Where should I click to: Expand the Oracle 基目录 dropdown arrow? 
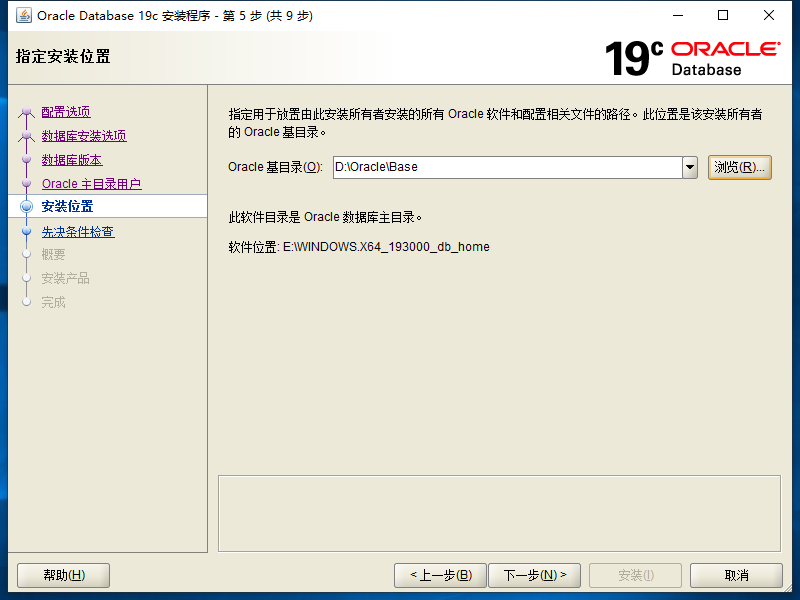coord(690,167)
